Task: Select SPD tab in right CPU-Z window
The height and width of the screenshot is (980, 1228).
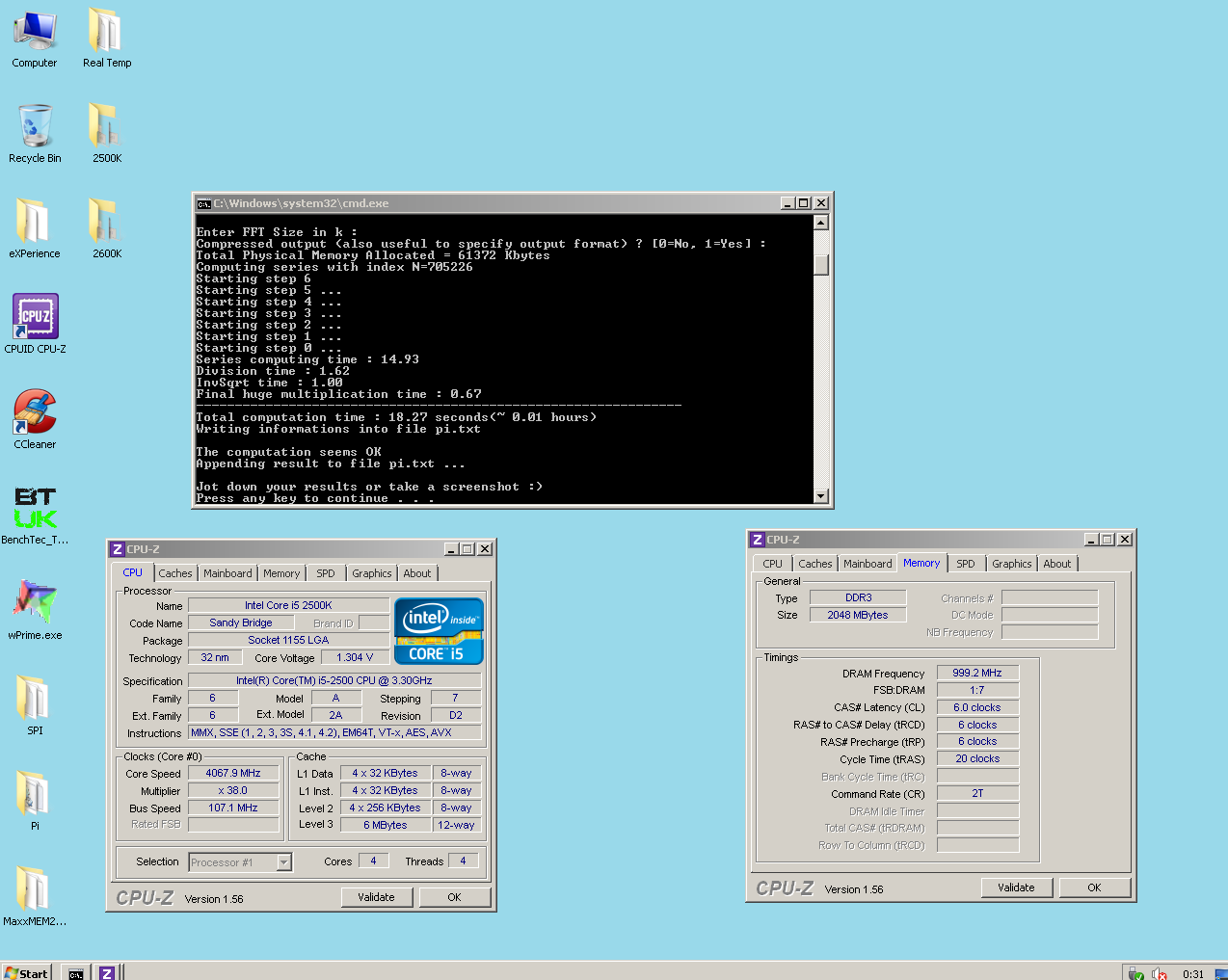Action: point(966,564)
